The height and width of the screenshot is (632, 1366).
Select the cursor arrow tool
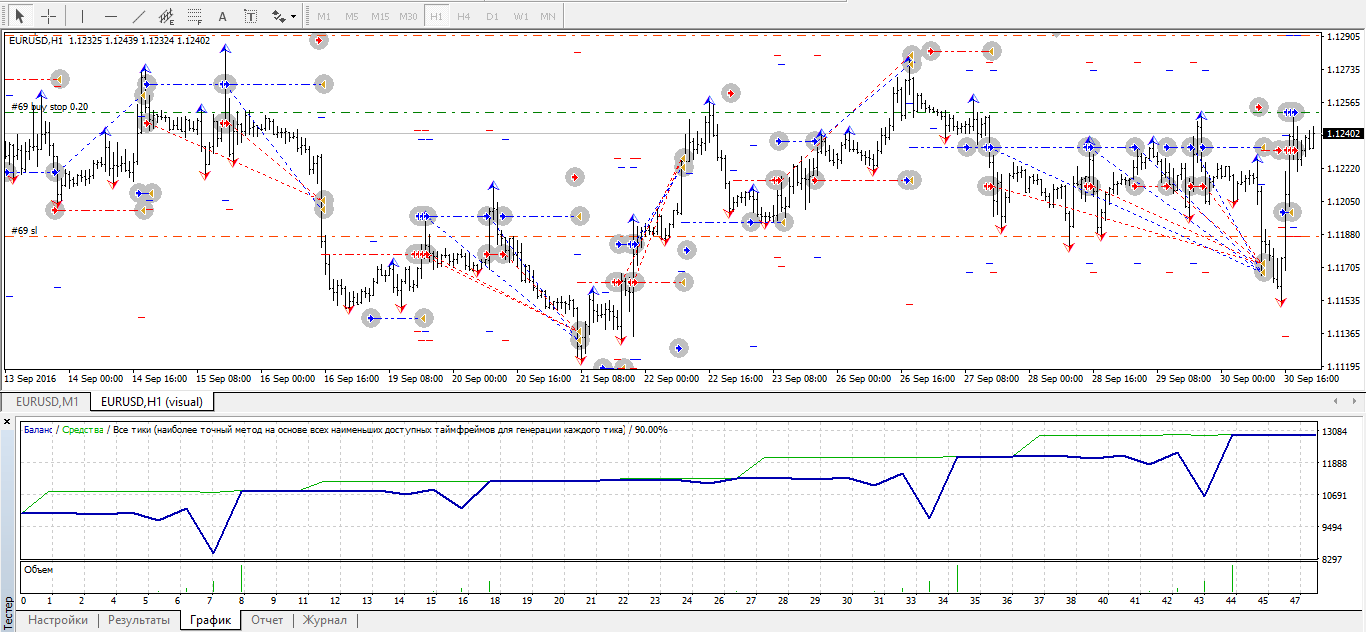click(x=19, y=16)
